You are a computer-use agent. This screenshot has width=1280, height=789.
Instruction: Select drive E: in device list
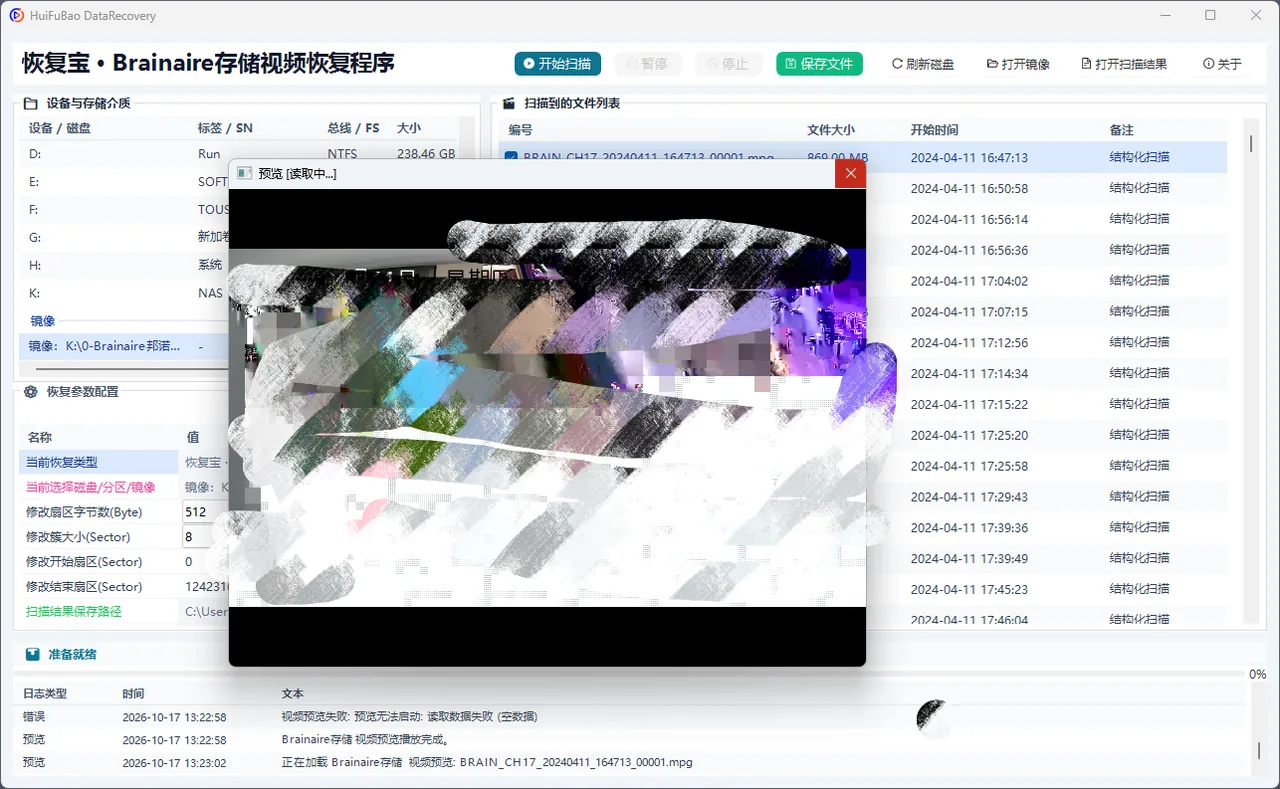pos(124,182)
